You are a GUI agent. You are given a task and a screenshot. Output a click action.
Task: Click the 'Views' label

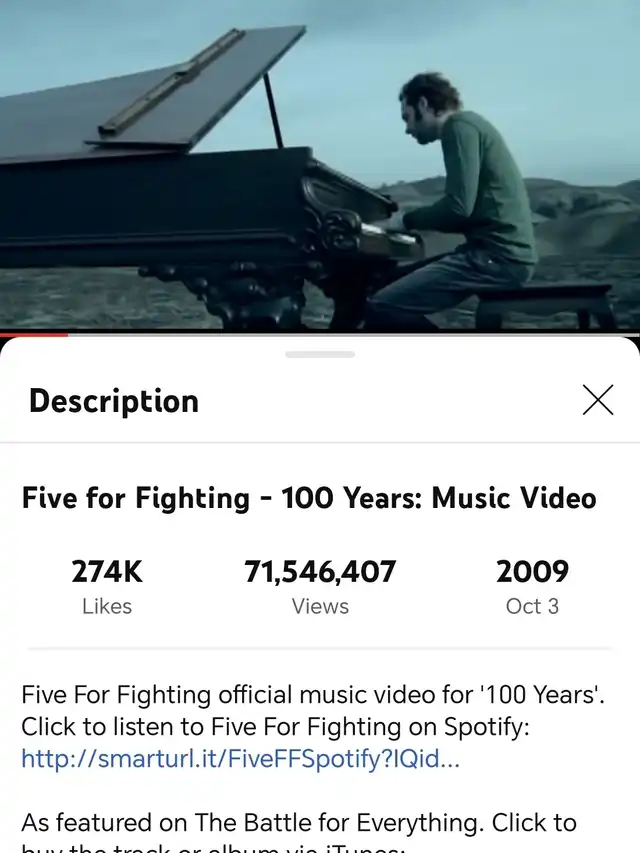point(320,606)
